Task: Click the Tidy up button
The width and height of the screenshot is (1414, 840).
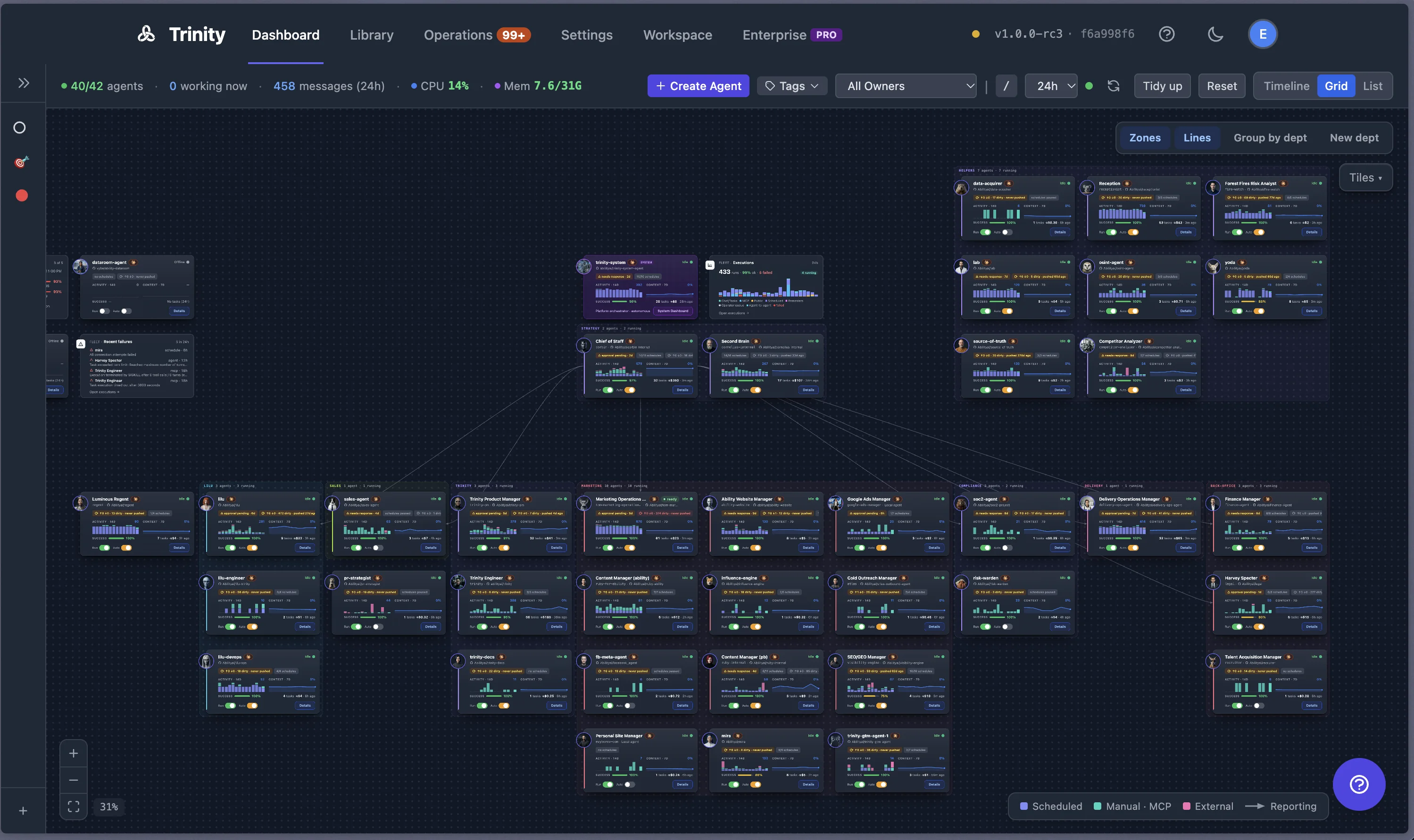Action: [1162, 86]
